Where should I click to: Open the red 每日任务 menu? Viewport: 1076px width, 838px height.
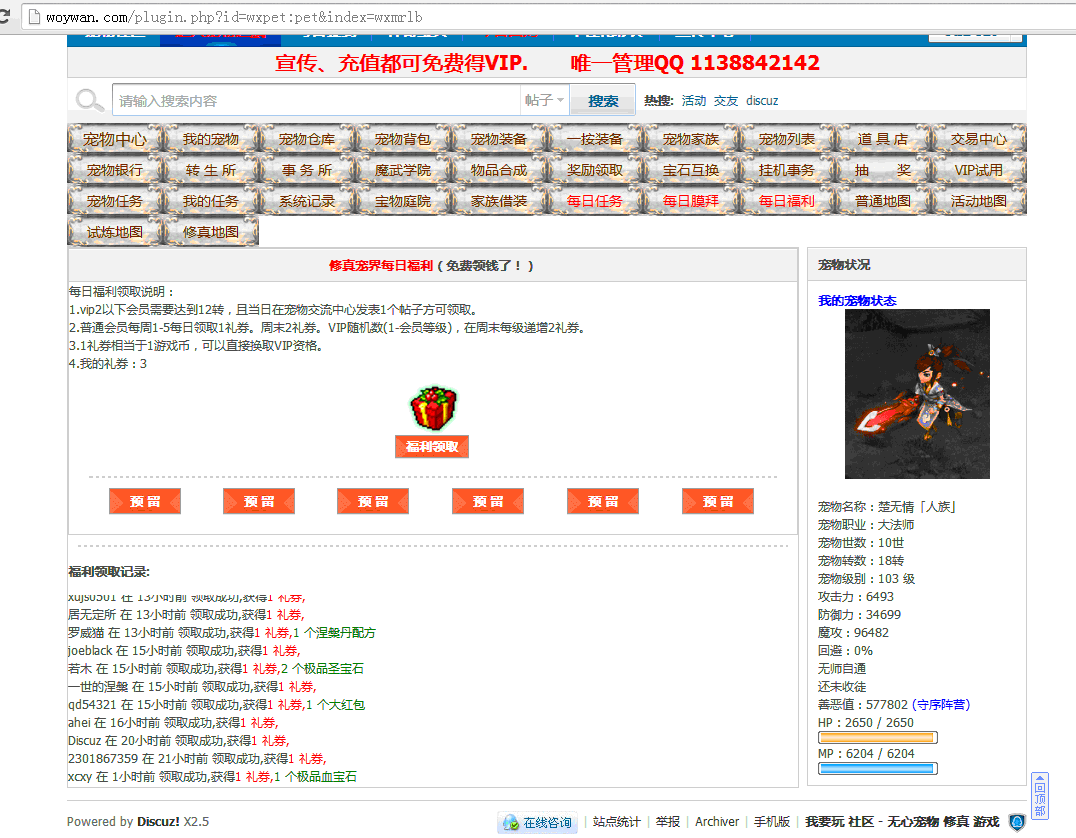point(595,200)
